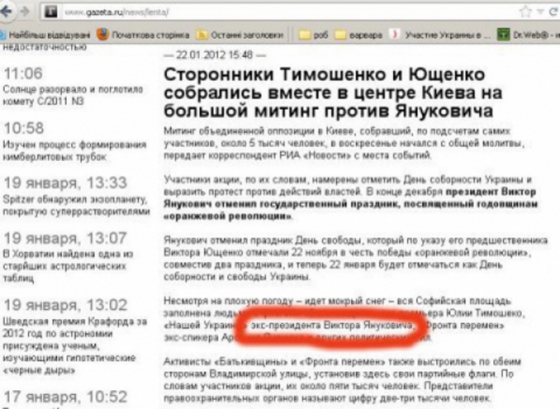Open the 11:06 news about comet C/2011
The width and height of the screenshot is (560, 409).
pos(73,95)
